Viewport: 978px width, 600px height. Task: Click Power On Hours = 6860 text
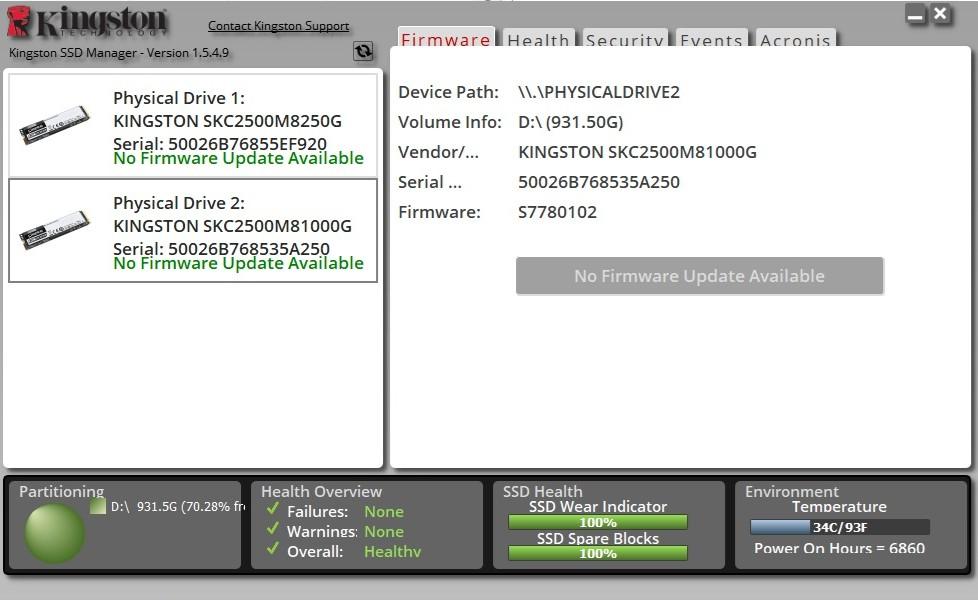839,548
